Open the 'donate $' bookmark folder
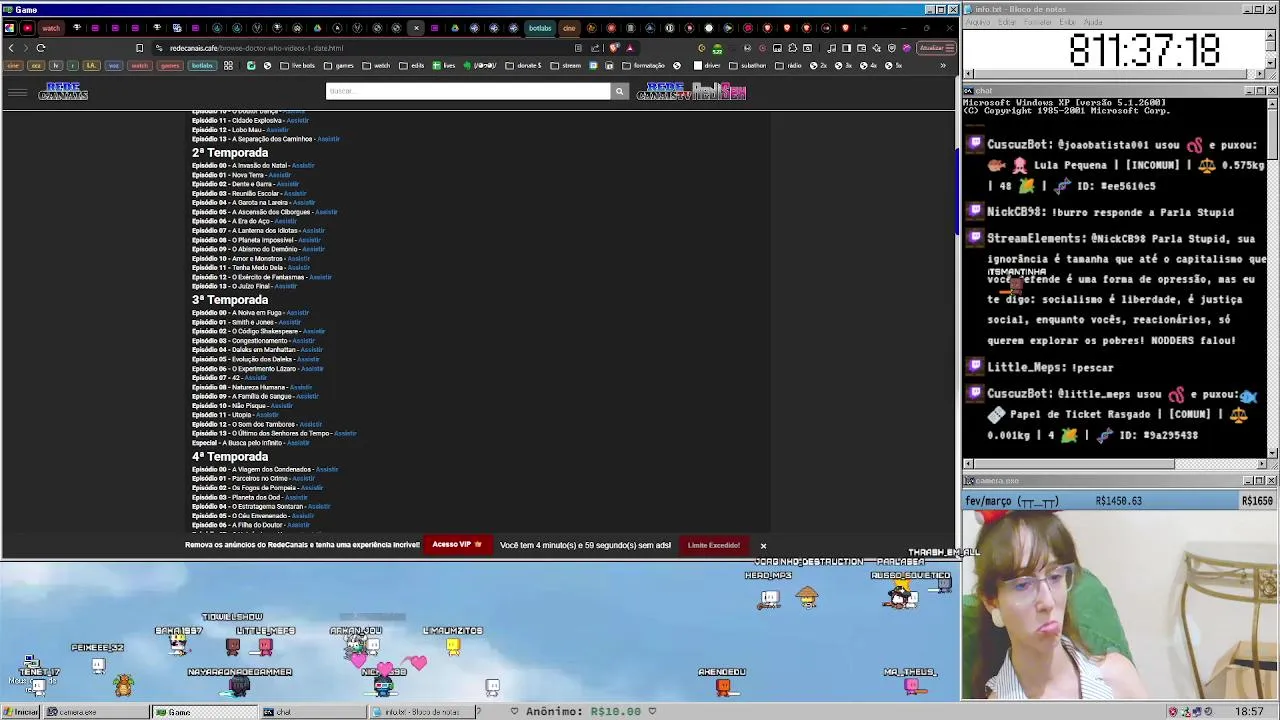 [x=524, y=66]
